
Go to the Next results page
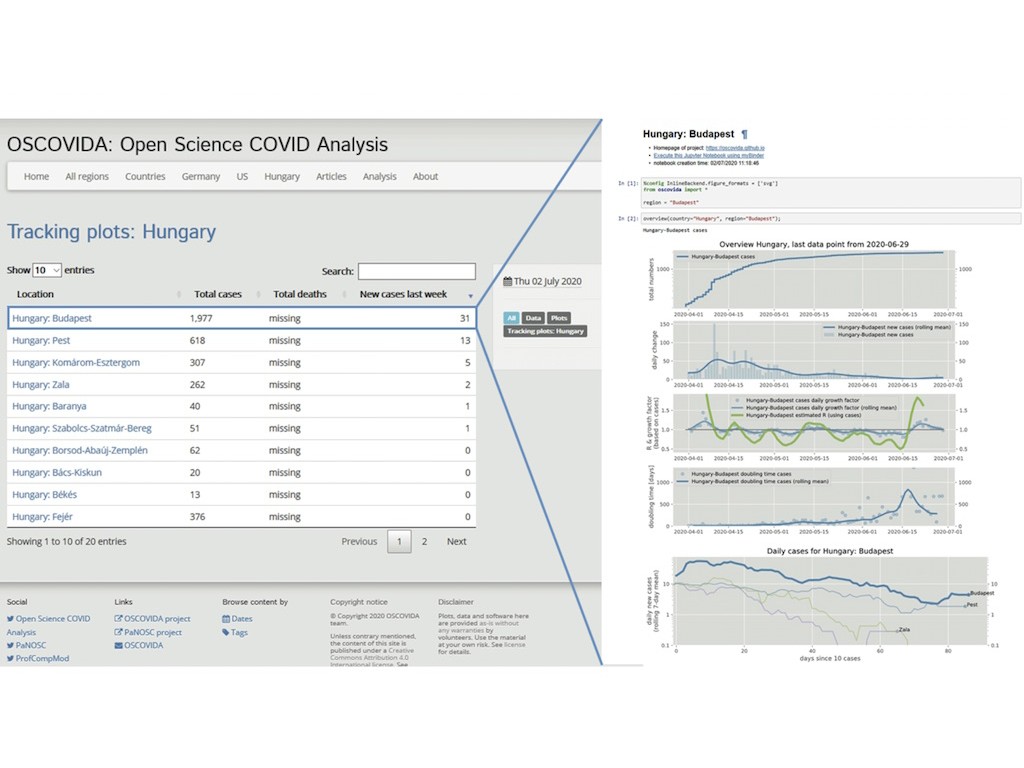tap(456, 542)
